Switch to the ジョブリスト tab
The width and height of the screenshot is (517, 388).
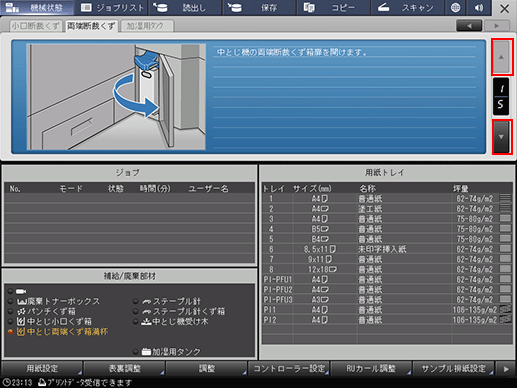112,7
